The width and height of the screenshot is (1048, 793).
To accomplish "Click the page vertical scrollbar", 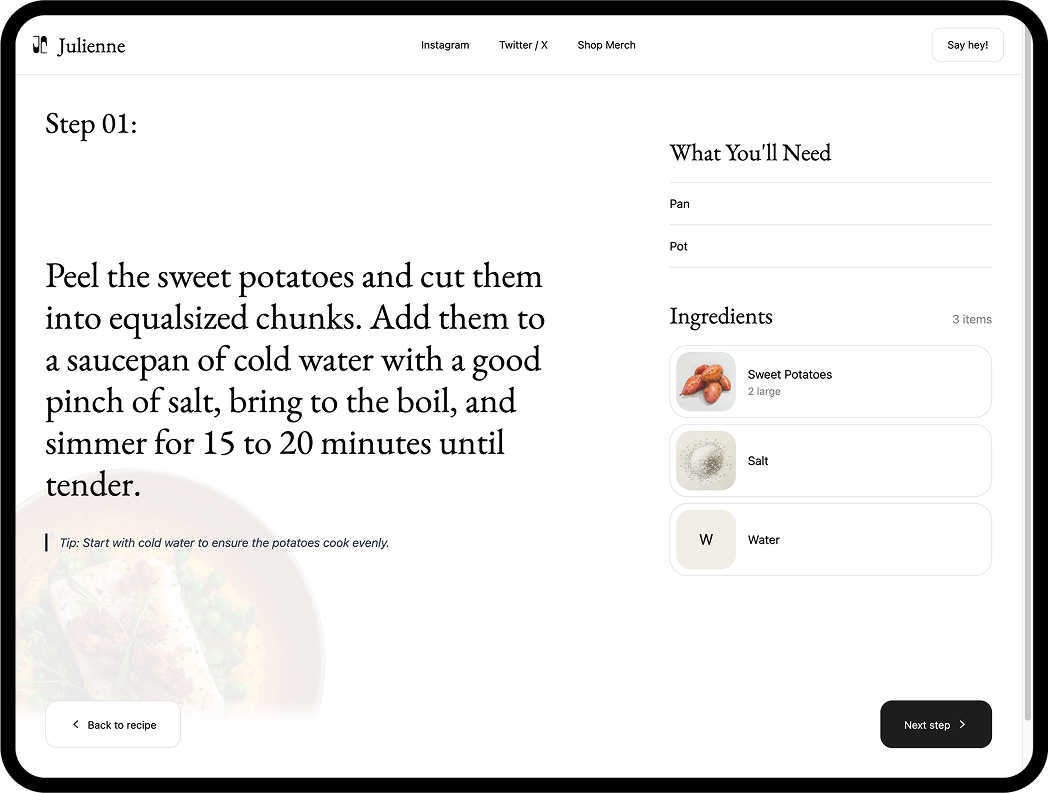I will tap(1027, 400).
